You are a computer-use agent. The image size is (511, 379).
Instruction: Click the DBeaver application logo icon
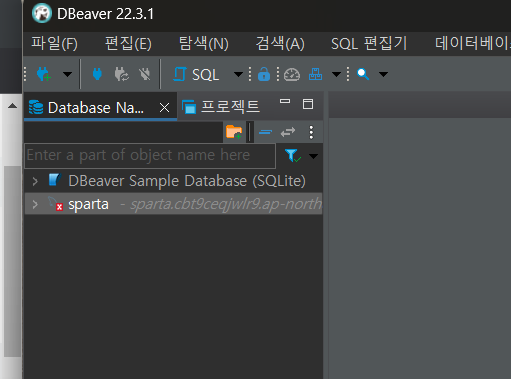point(42,13)
